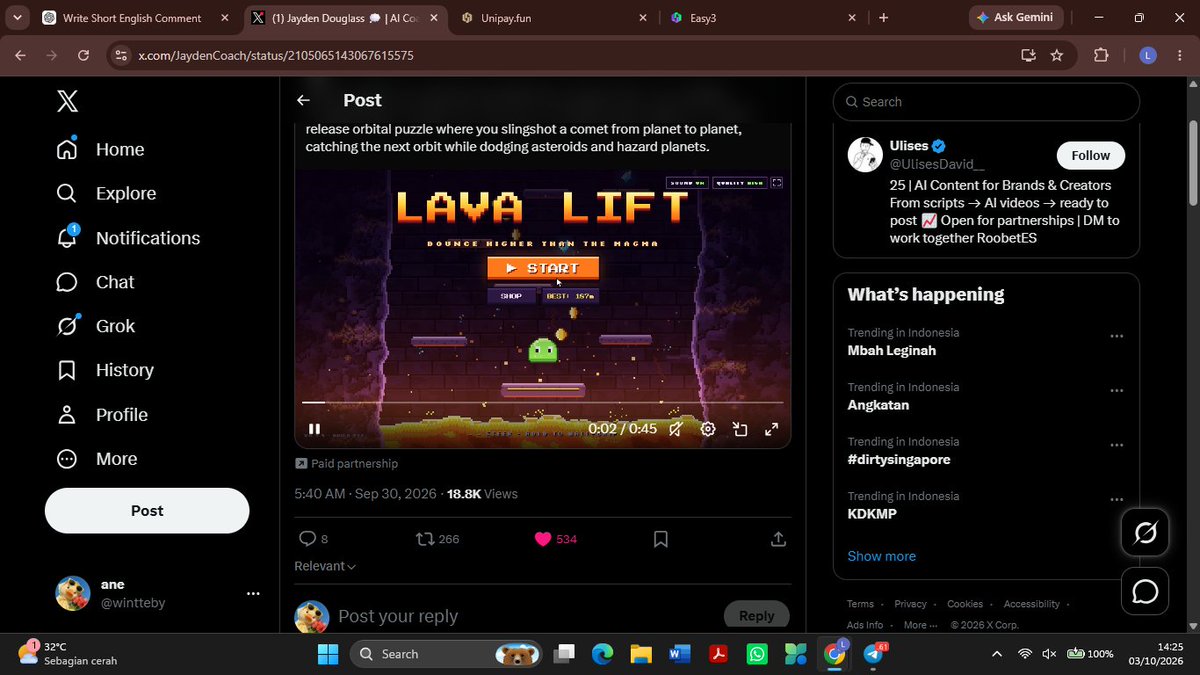Open Chat in sidebar
The image size is (1200, 675).
pyautogui.click(x=95, y=282)
